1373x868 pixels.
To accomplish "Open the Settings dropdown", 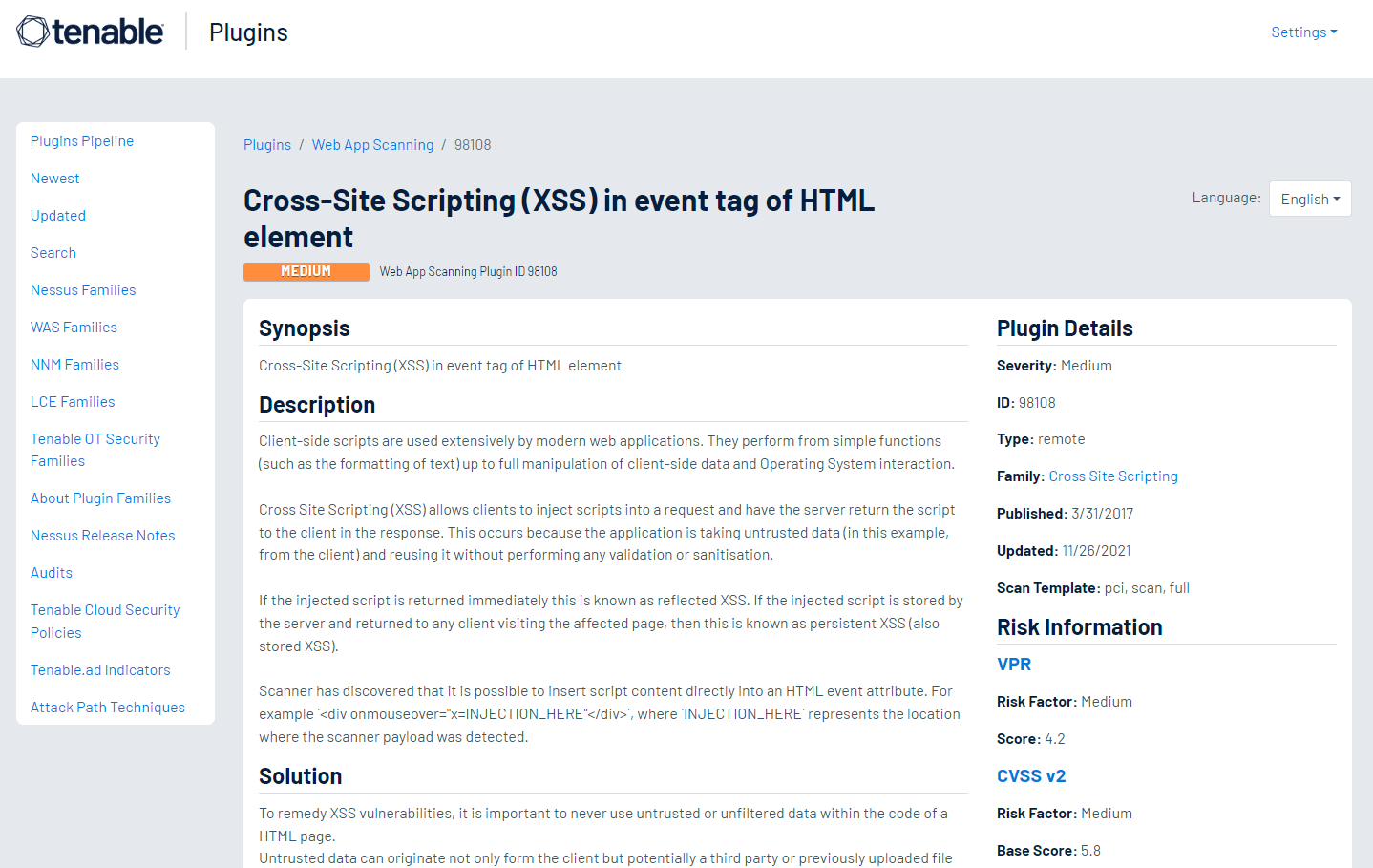I will pyautogui.click(x=1303, y=32).
